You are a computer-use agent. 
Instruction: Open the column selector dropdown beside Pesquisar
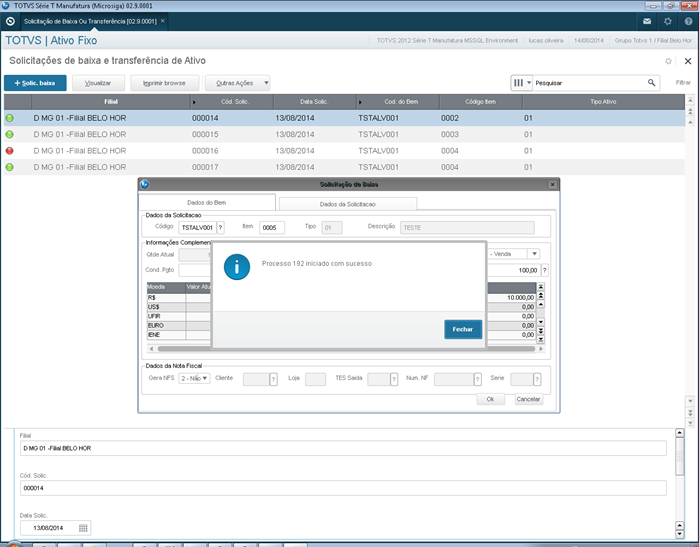click(522, 82)
